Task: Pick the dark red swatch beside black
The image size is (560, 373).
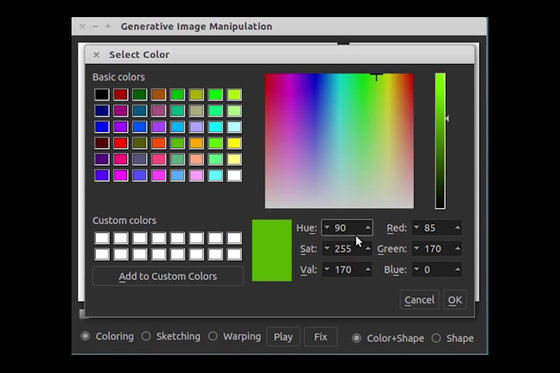Action: coord(121,94)
